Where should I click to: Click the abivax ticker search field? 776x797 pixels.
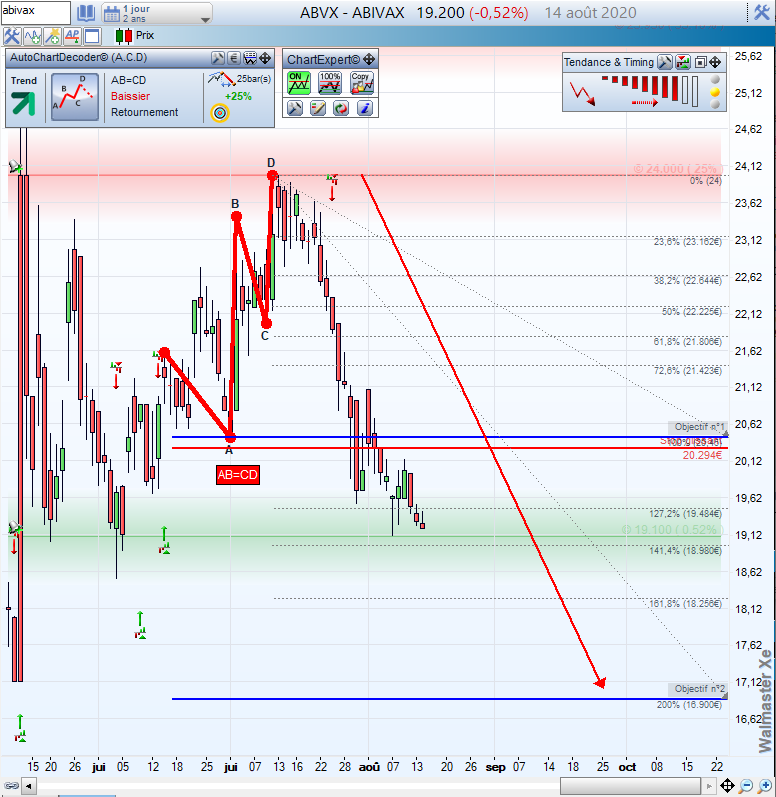(x=36, y=12)
